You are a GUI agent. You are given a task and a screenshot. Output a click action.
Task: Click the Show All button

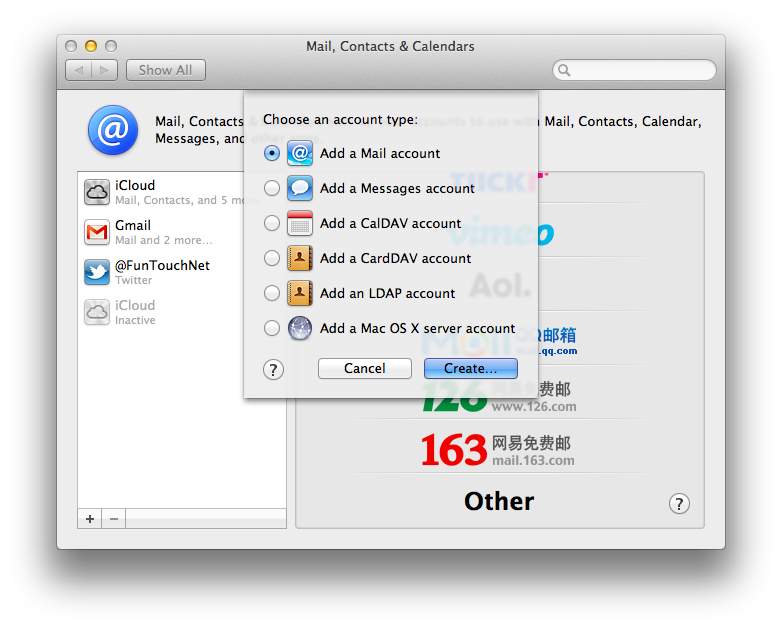coord(166,70)
